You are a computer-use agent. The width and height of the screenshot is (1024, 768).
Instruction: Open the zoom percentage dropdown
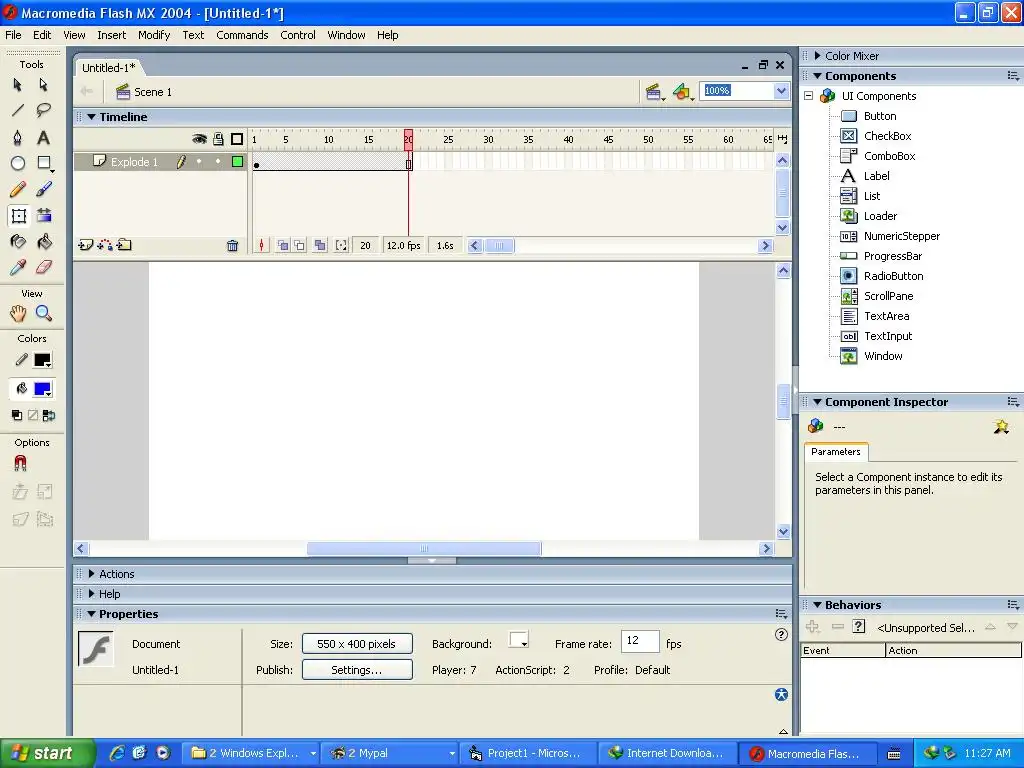click(x=781, y=91)
